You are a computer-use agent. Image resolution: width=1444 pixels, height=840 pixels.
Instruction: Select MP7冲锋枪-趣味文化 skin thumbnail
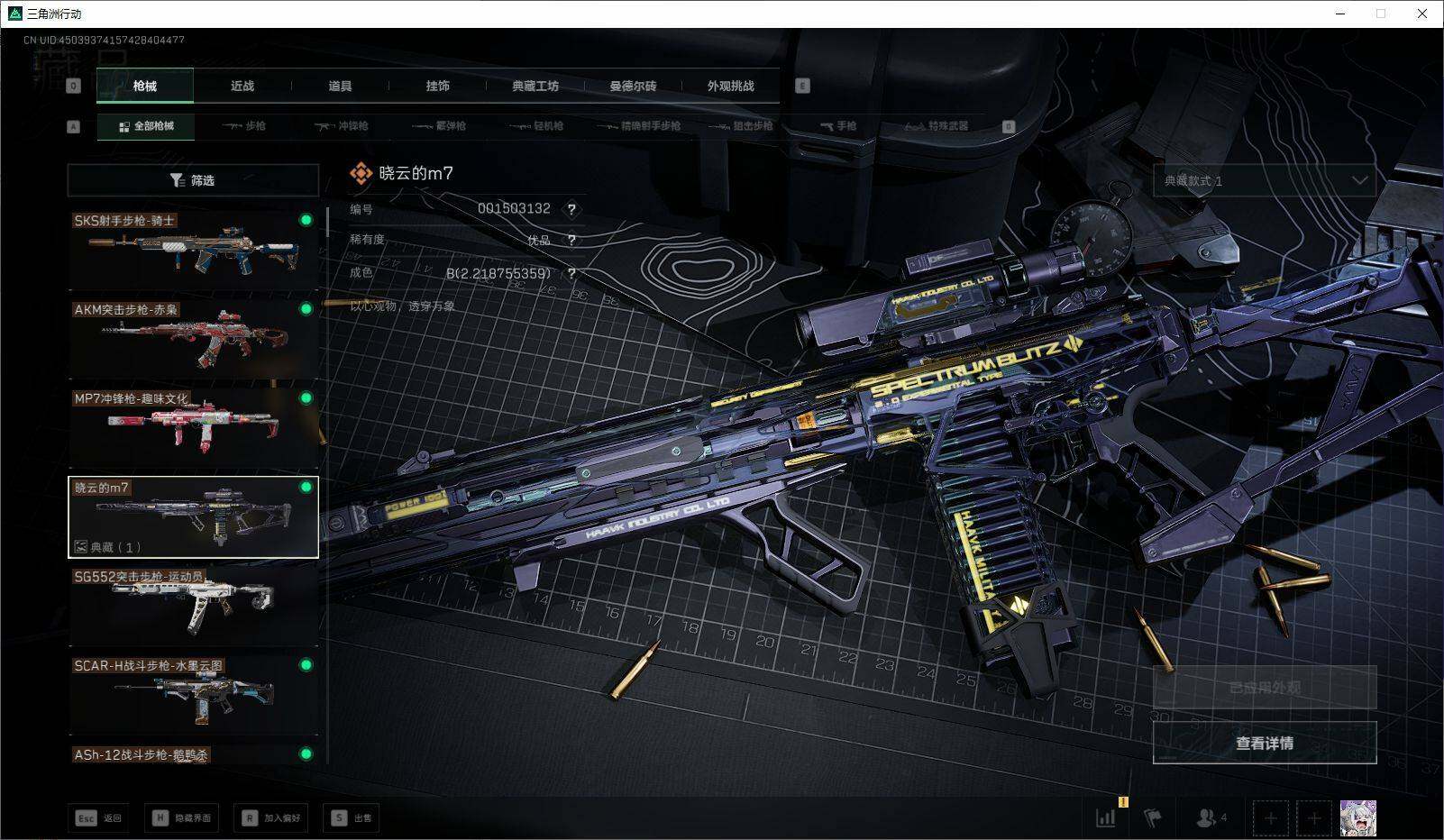[x=193, y=428]
